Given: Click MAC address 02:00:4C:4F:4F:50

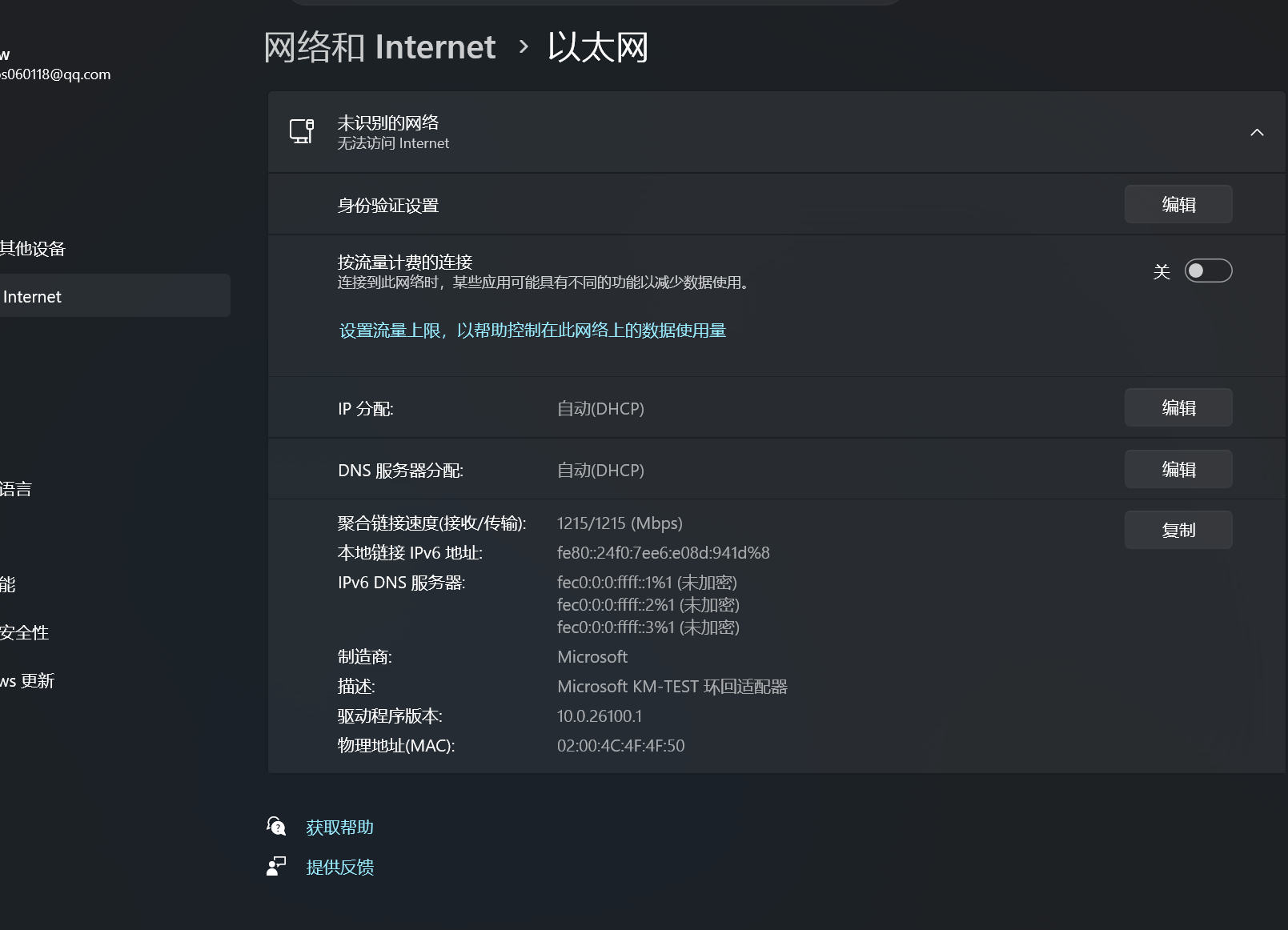Looking at the screenshot, I should pyautogui.click(x=620, y=745).
